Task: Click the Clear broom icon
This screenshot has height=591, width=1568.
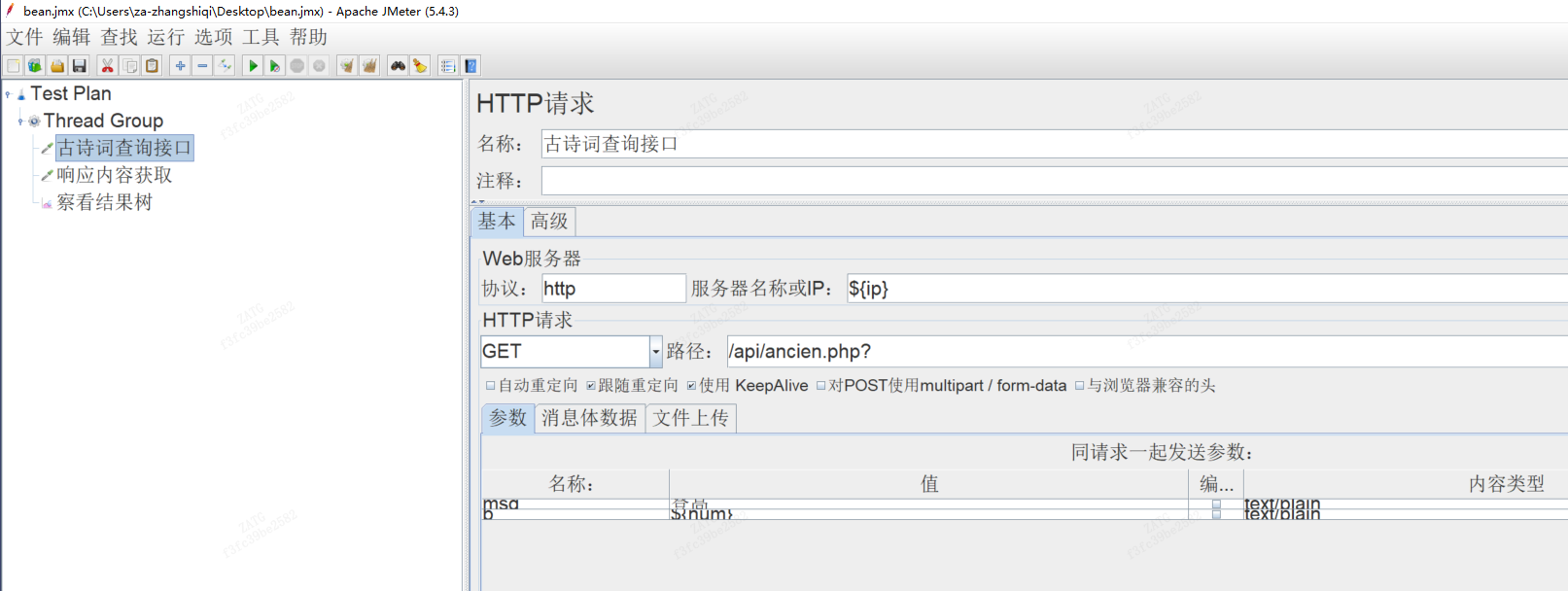Action: point(347,66)
